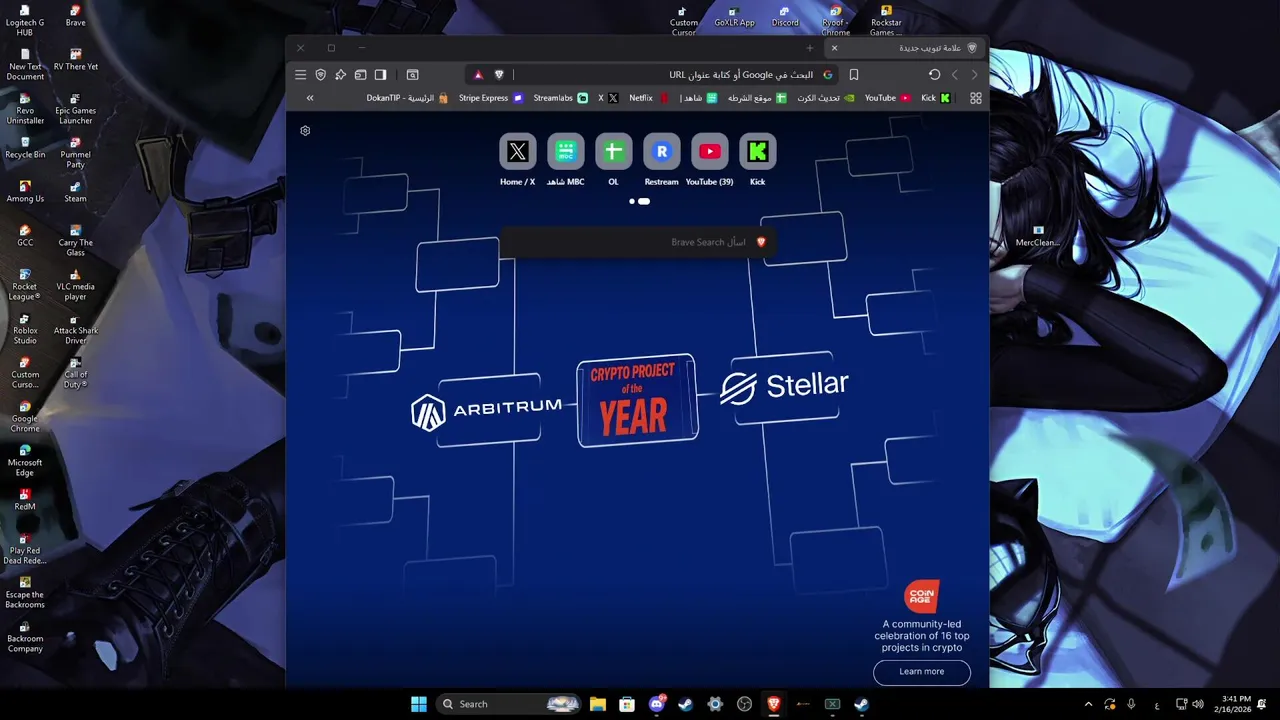Open the volume control in system tray
This screenshot has width=1280, height=720.
pos(1198,704)
